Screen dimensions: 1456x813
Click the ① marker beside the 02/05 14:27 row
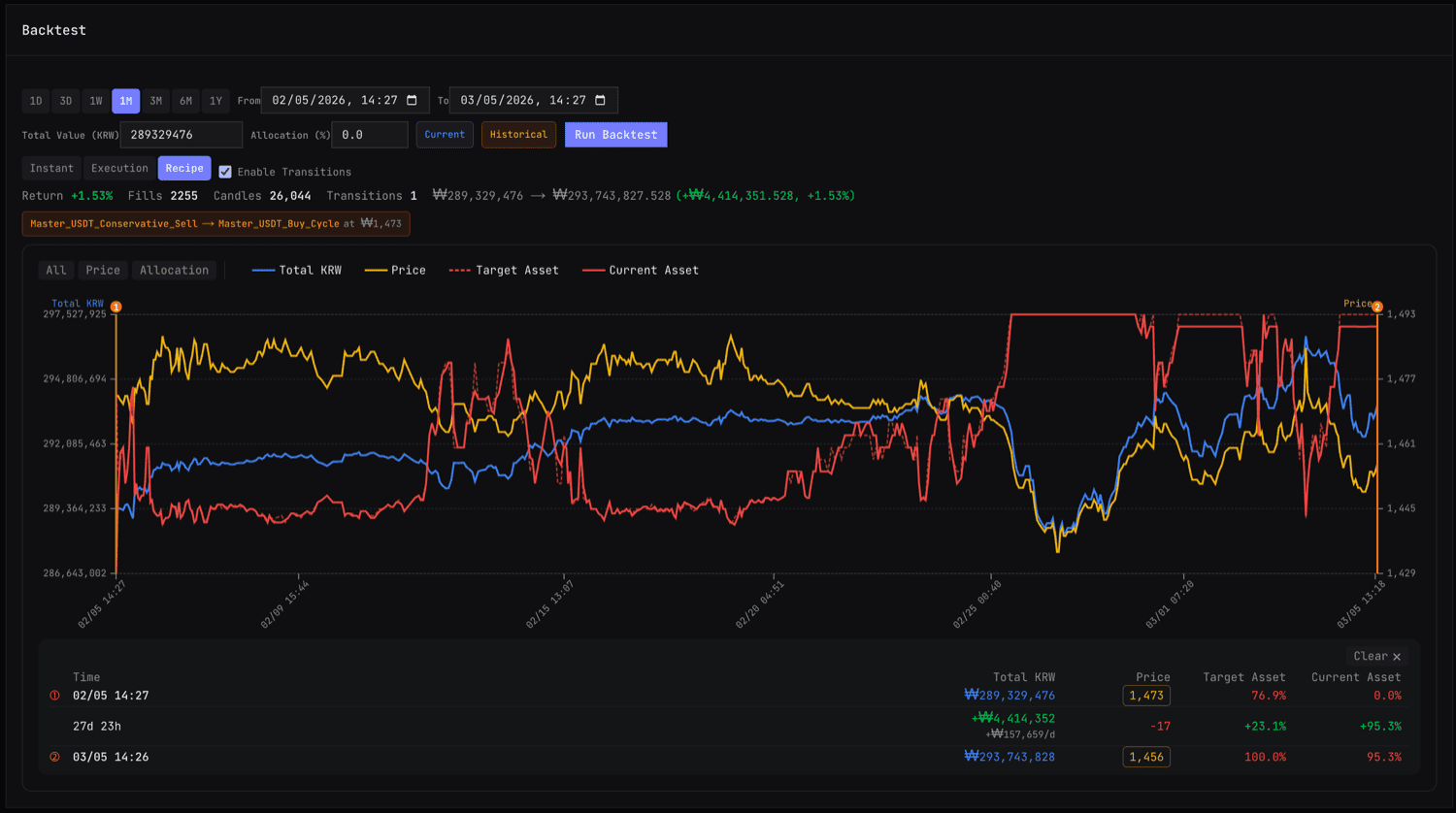tap(56, 695)
